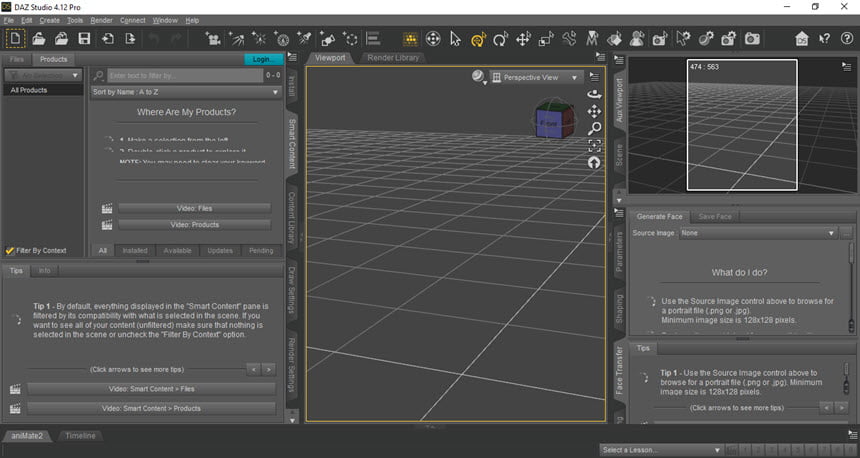Switch to the Render Library tab
The image size is (860, 458).
point(393,58)
